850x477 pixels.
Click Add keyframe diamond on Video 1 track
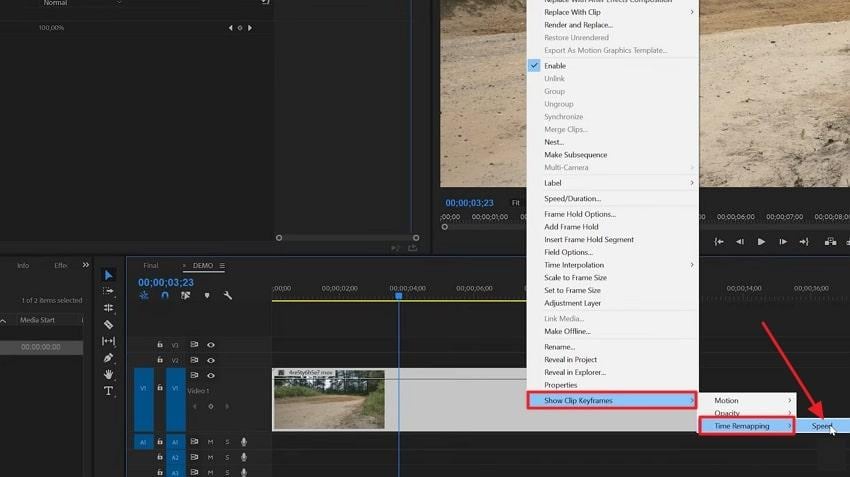[211, 406]
